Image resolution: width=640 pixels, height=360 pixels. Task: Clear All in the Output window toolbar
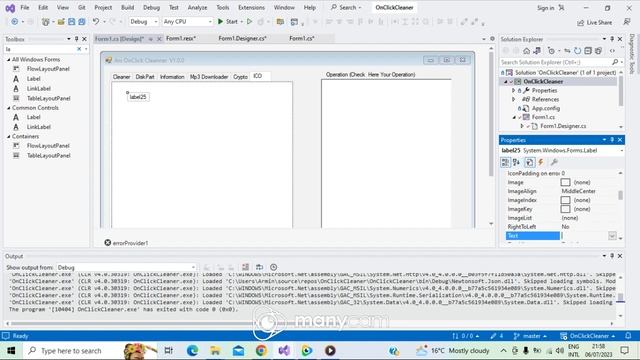tap(245, 267)
